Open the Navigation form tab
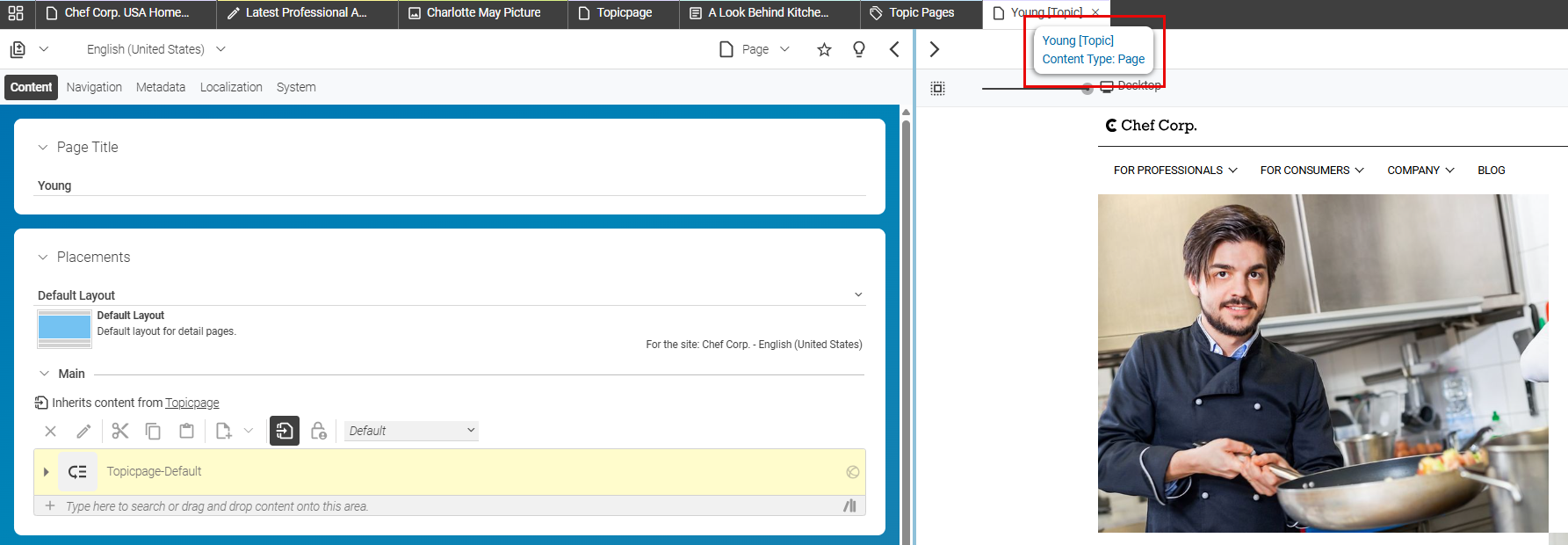 94,87
